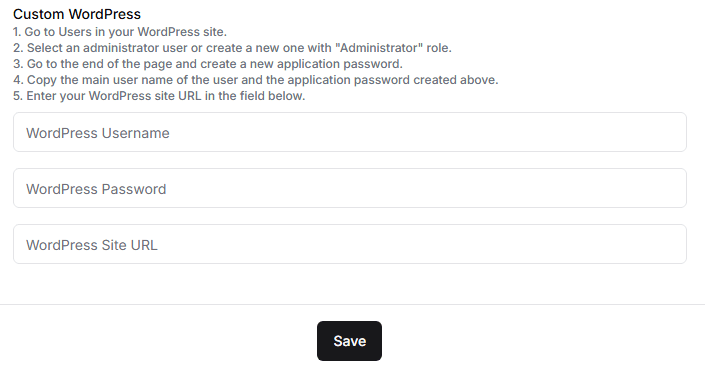Click the WordPress Username input field
The width and height of the screenshot is (705, 367).
pos(350,132)
